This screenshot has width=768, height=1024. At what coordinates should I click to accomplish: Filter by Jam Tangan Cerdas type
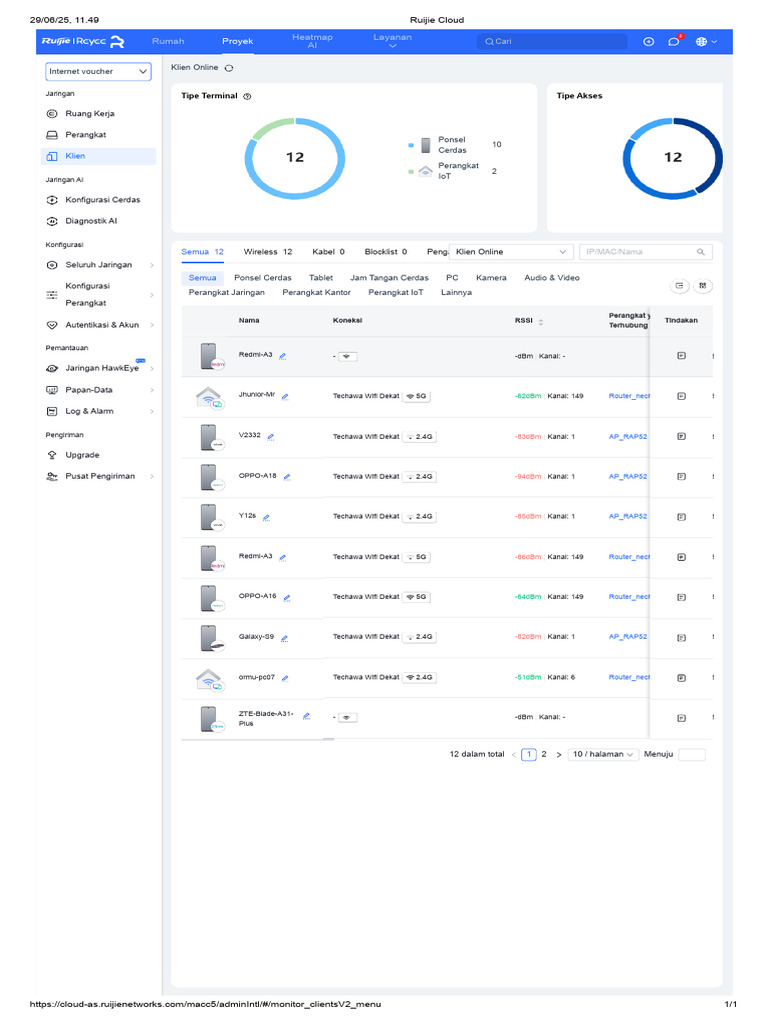(x=389, y=278)
